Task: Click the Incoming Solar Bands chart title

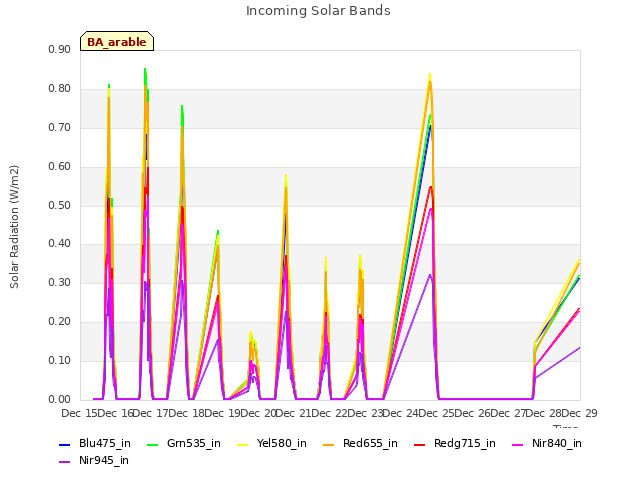Action: click(318, 11)
